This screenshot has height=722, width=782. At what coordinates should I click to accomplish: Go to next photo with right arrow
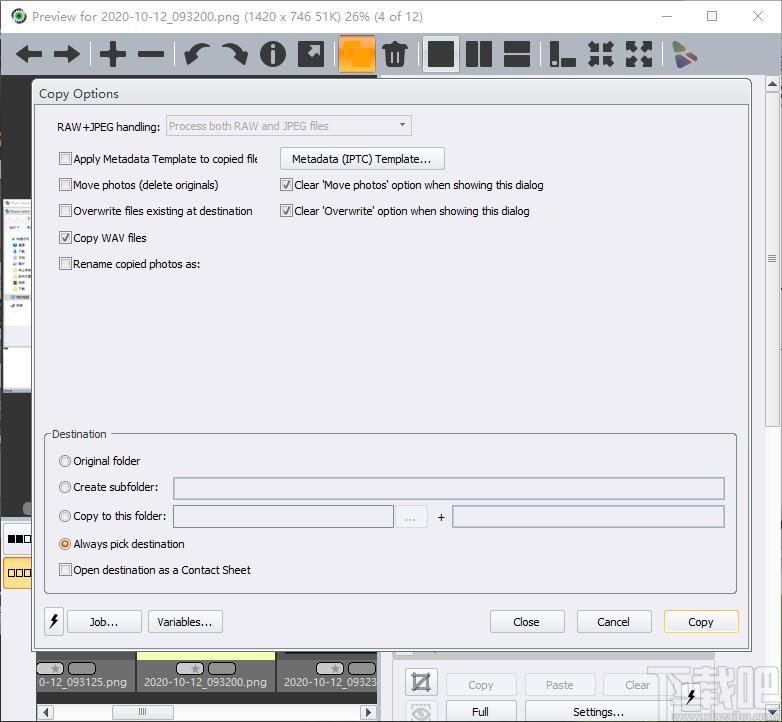tap(67, 54)
